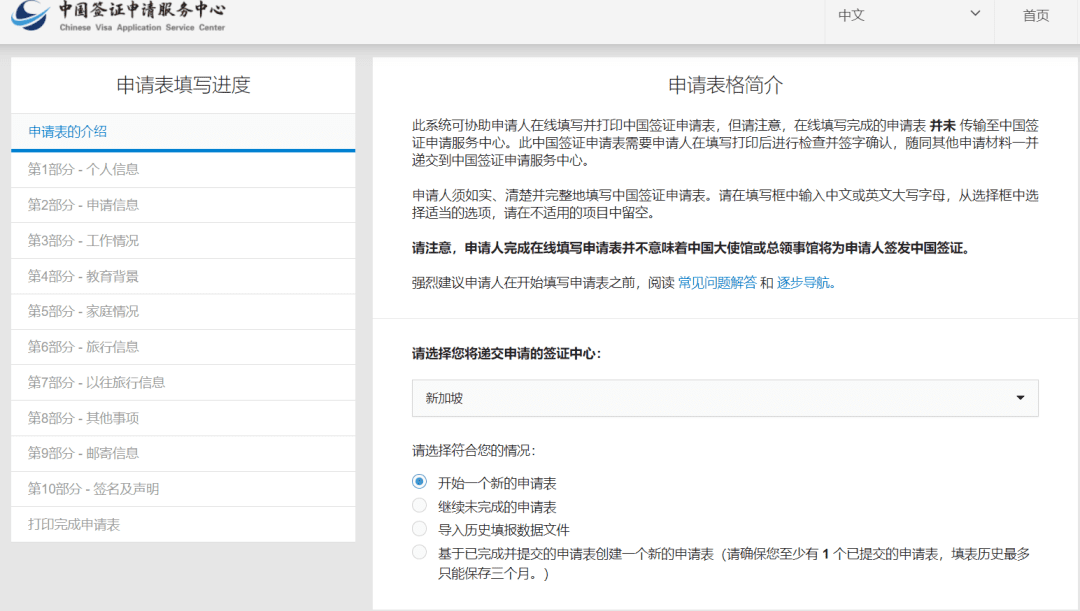This screenshot has width=1080, height=611.
Task: Select 开始一个新的申请表 radio button
Action: (x=420, y=482)
